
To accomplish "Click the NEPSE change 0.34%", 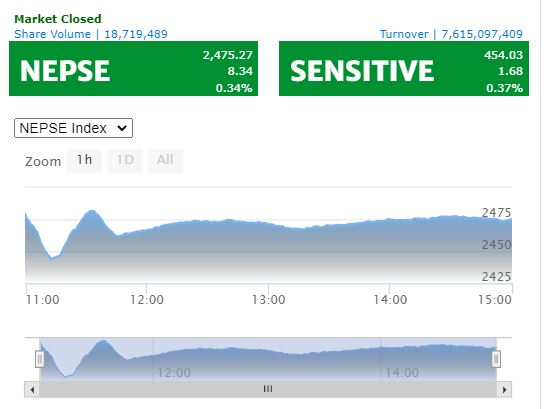I will tap(234, 88).
